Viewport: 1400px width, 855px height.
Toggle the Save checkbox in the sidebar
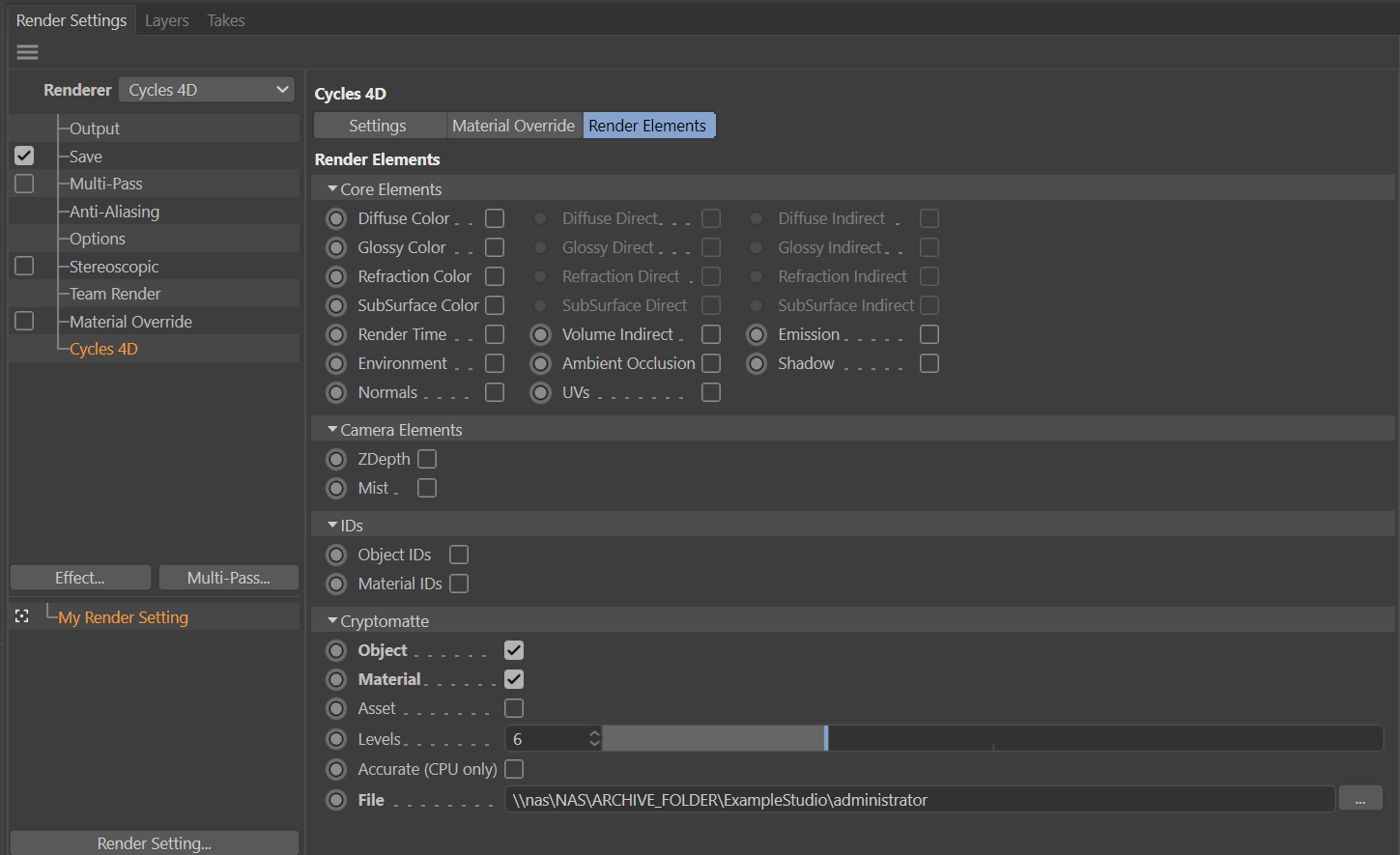[24, 156]
